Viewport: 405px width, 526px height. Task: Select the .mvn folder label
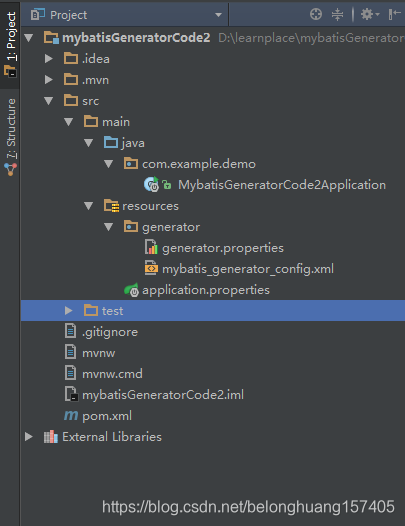point(96,80)
